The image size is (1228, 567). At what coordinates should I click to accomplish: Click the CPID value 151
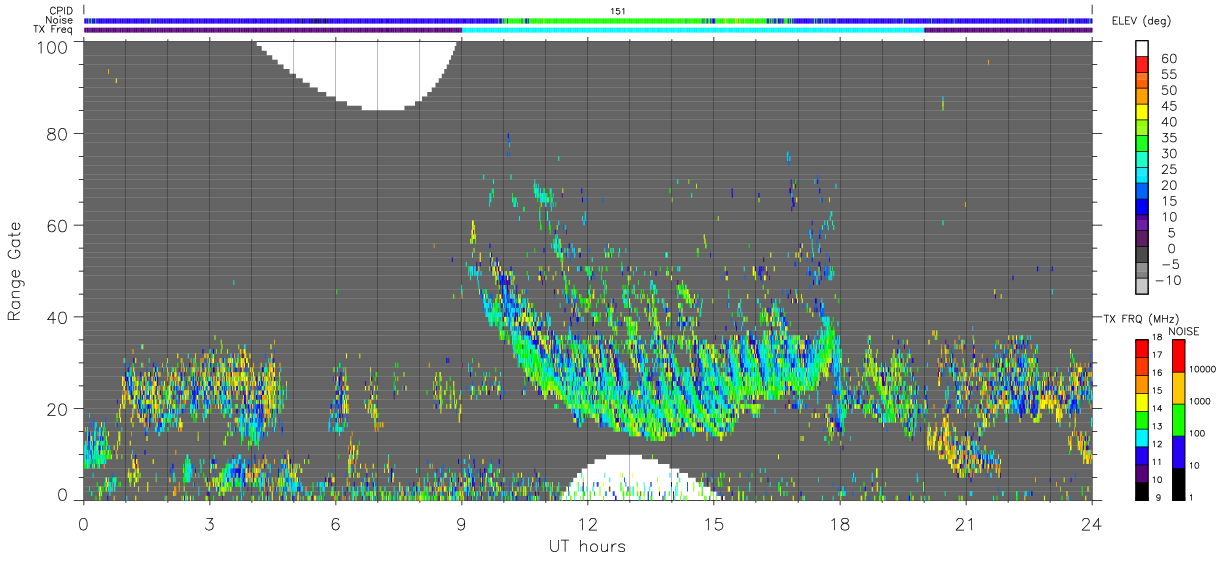click(617, 11)
